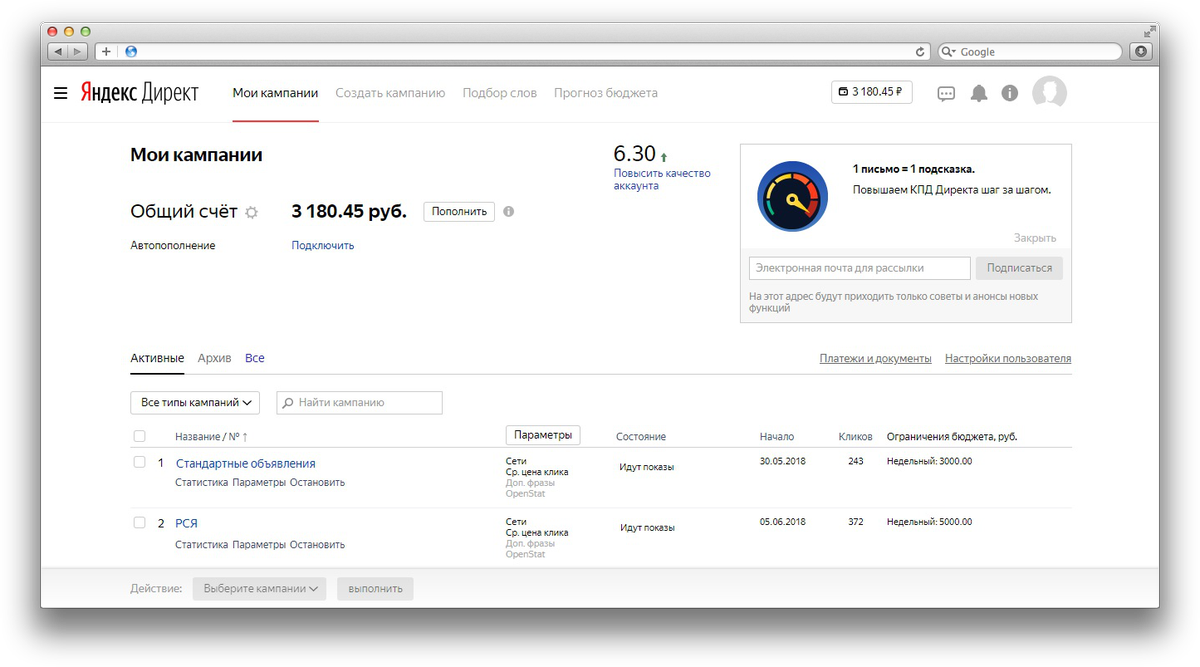This screenshot has height=667, width=1200.
Task: Open Подбор слов in the top navigation
Action: point(500,93)
